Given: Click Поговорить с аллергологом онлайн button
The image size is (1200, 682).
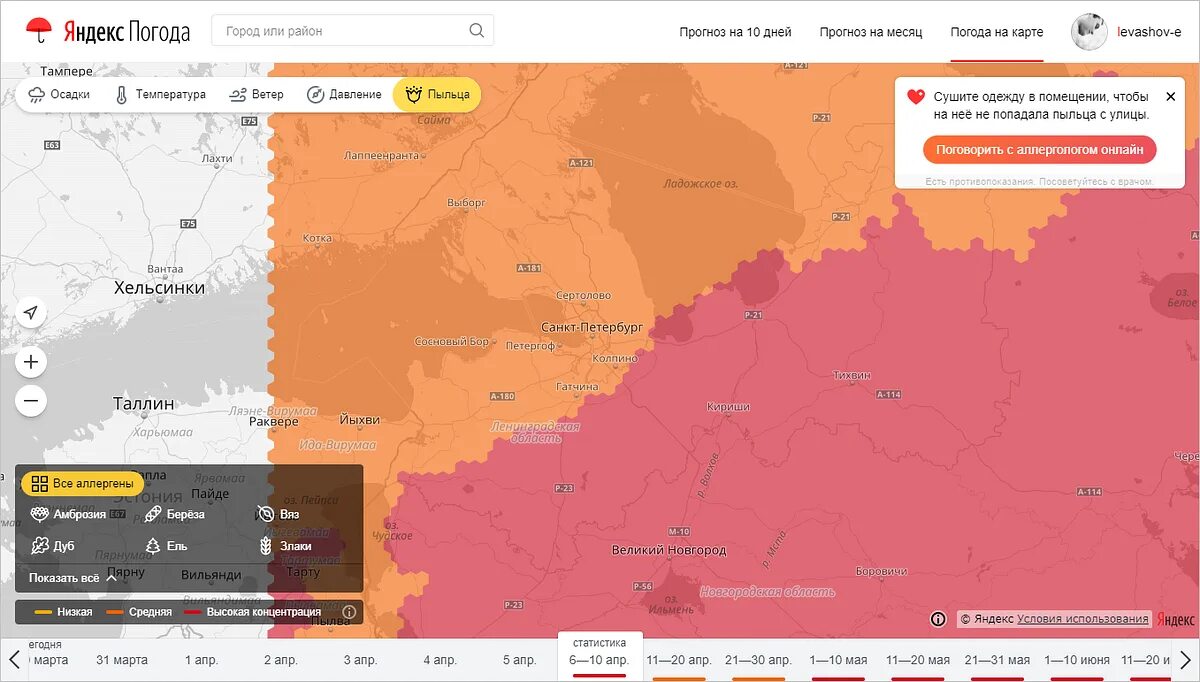Looking at the screenshot, I should (x=1040, y=150).
